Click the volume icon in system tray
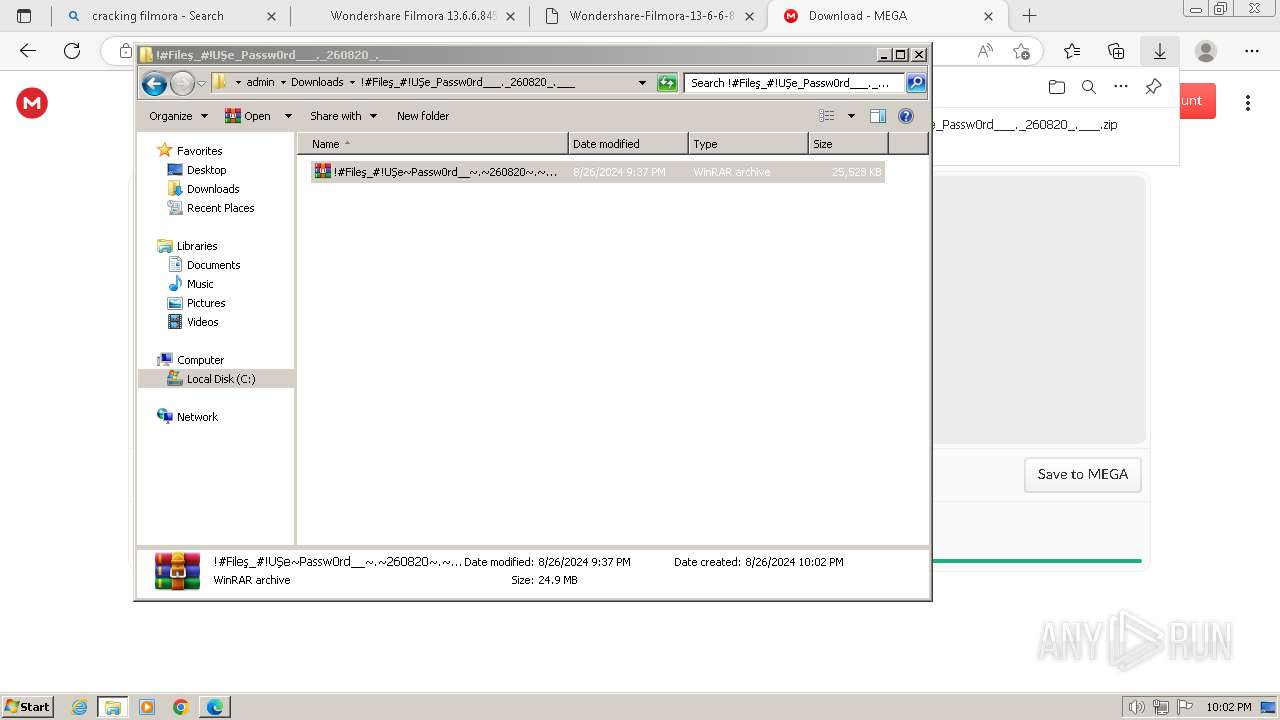 [1137, 707]
